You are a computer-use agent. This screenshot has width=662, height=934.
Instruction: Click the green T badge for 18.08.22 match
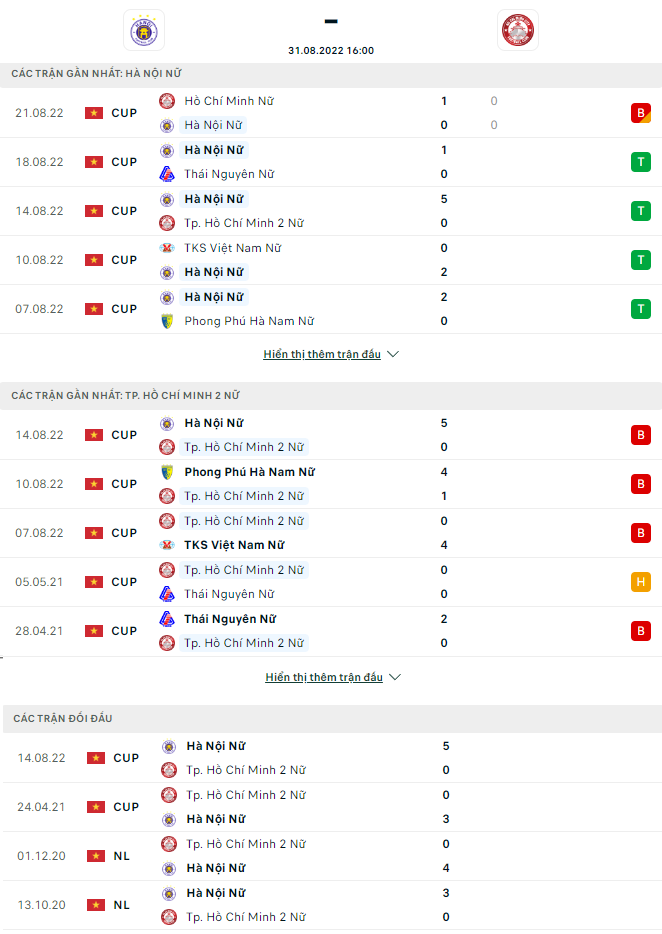(641, 162)
